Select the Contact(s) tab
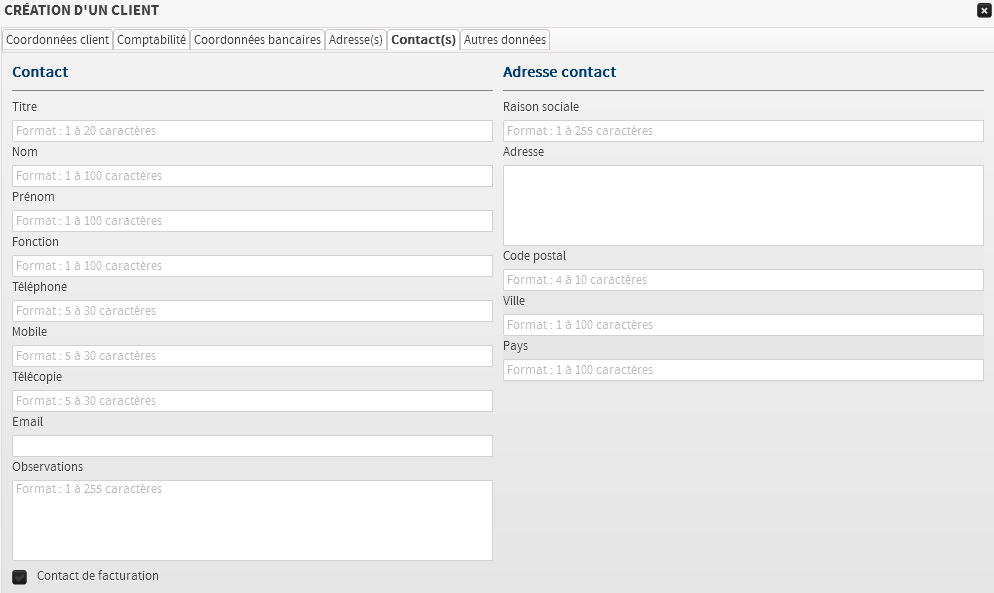This screenshot has height=593, width=994. click(x=423, y=40)
